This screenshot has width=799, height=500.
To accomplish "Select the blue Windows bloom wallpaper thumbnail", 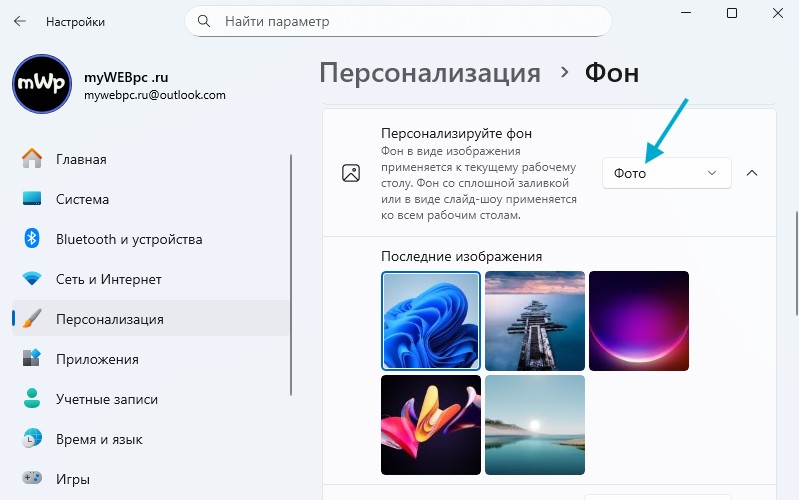I will click(x=431, y=321).
